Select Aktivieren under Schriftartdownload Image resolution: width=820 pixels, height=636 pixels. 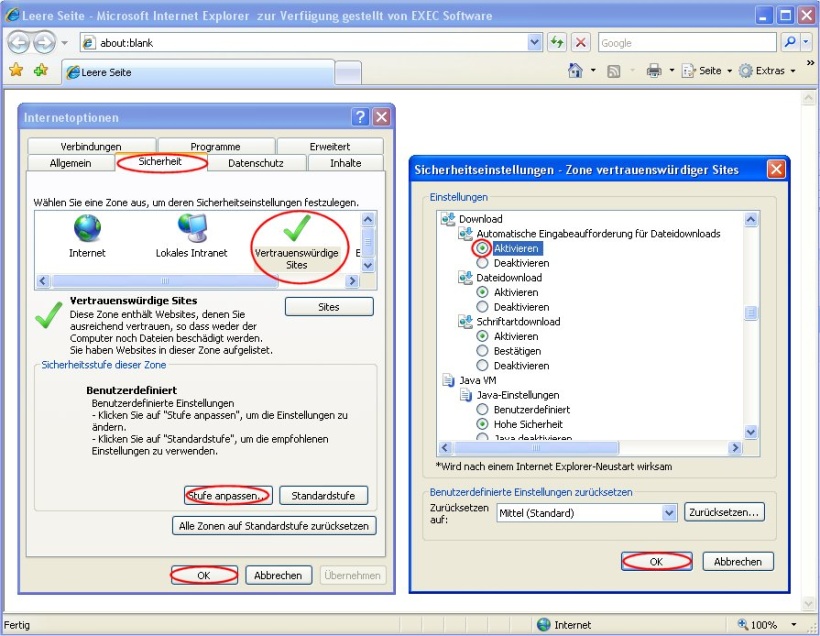click(x=482, y=336)
